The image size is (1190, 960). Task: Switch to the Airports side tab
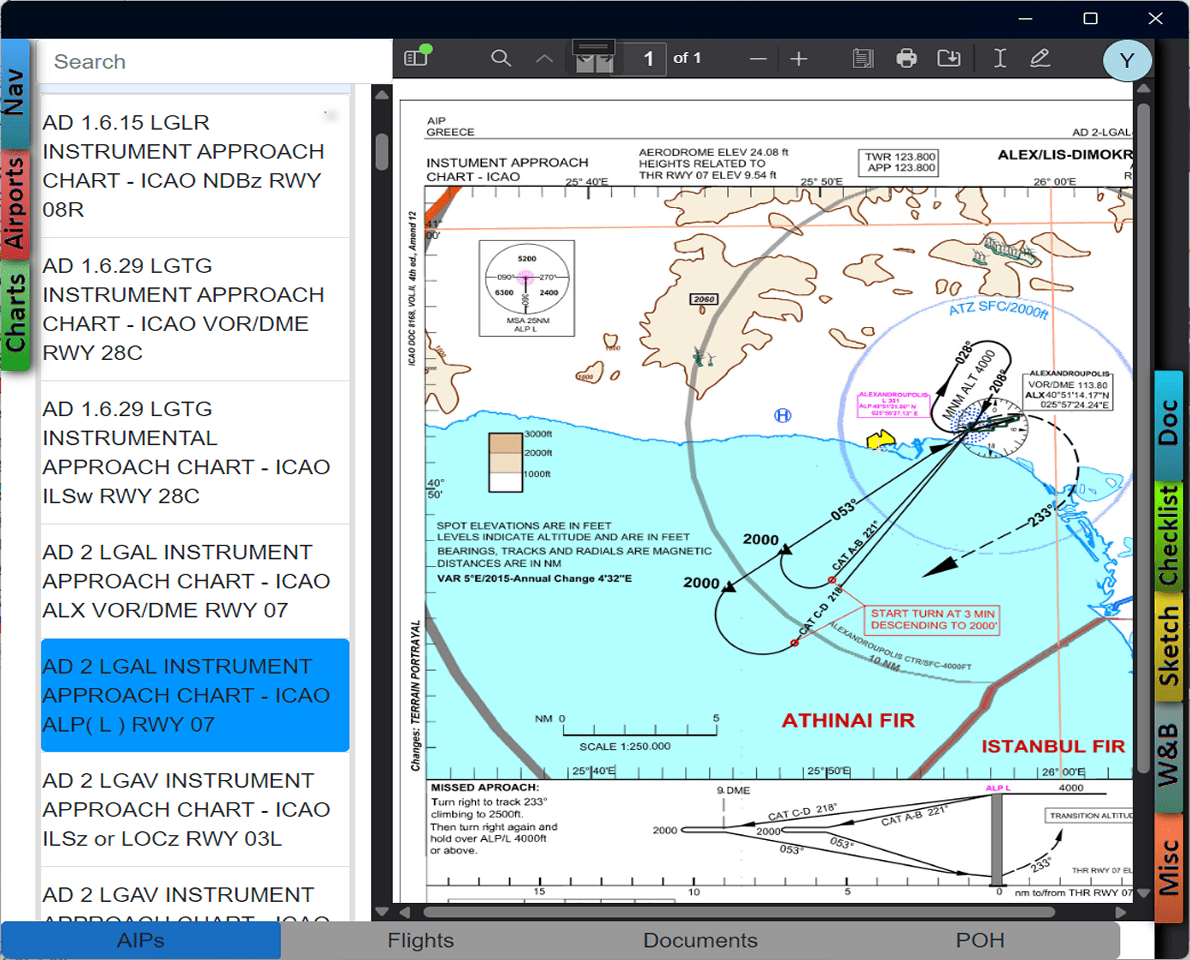click(15, 204)
